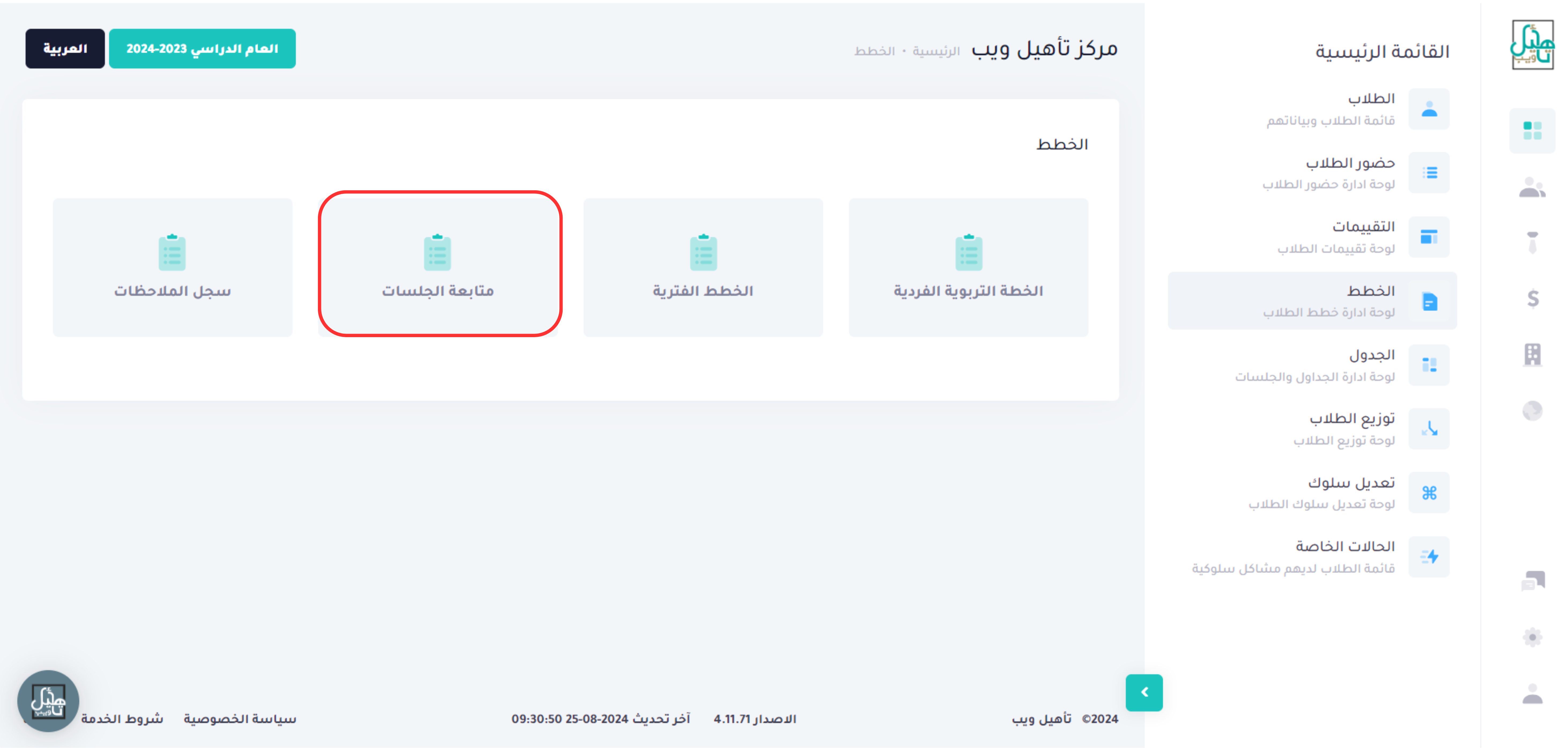Select الخطط menu item in sidebar
The image size is (1568, 748).
click(1312, 301)
